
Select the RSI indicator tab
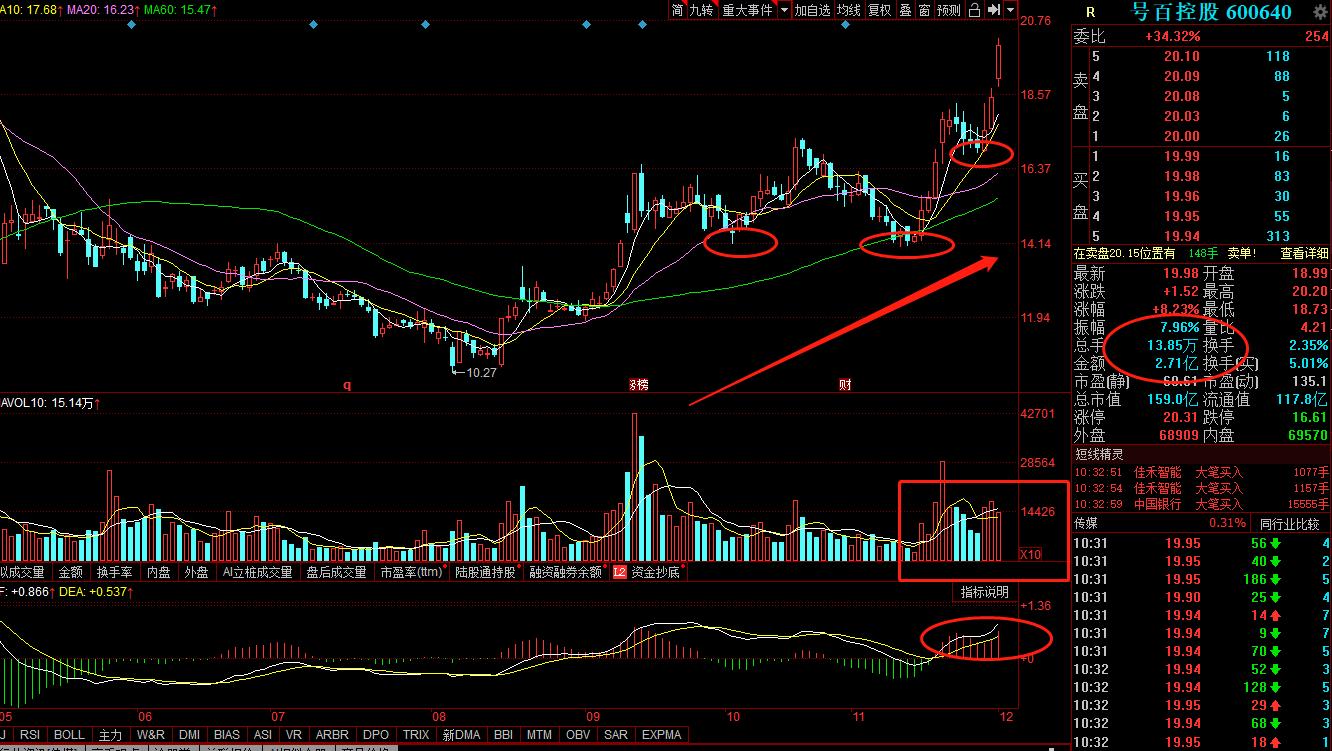31,735
